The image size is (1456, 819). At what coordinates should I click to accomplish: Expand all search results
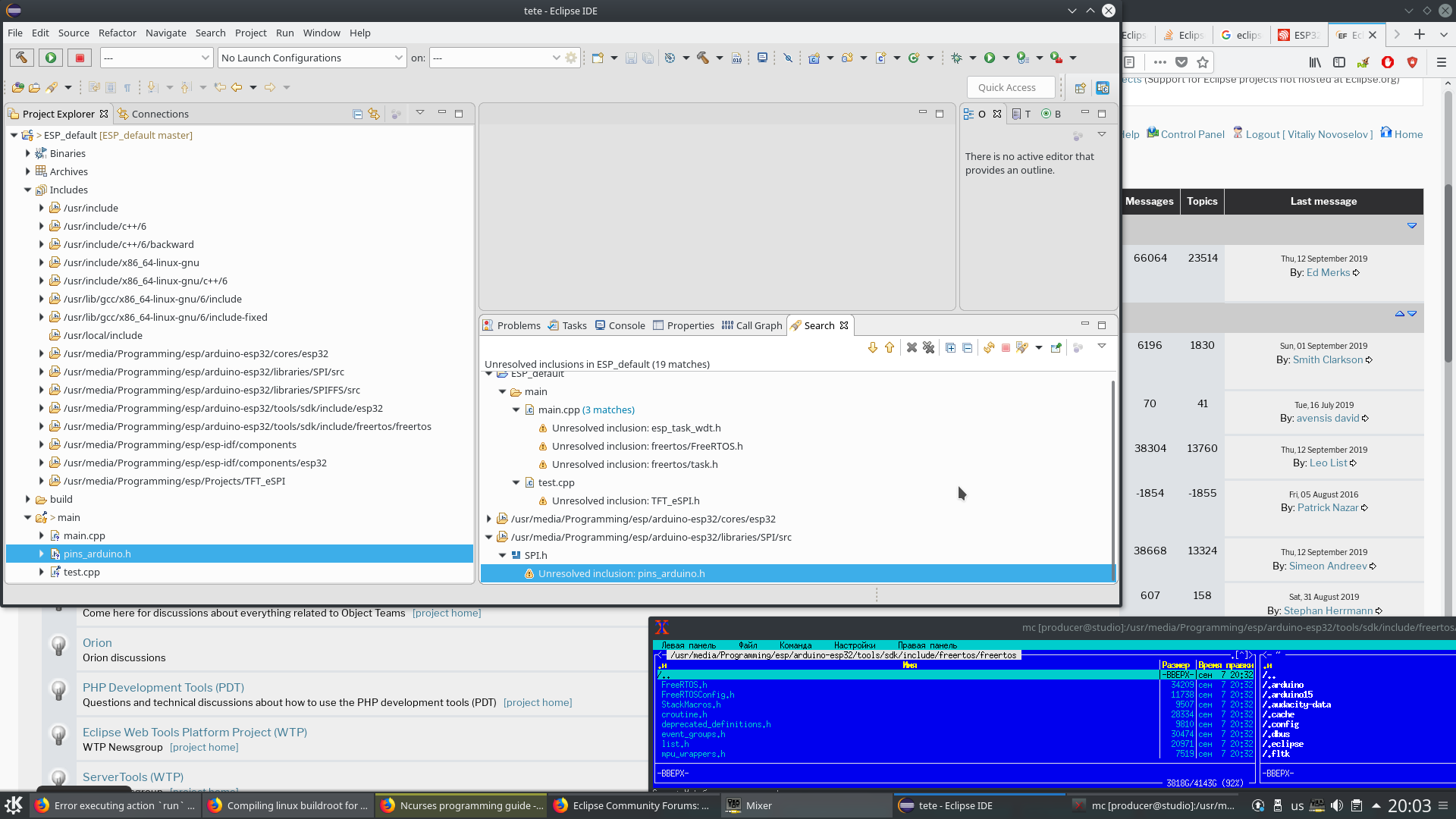(x=950, y=347)
